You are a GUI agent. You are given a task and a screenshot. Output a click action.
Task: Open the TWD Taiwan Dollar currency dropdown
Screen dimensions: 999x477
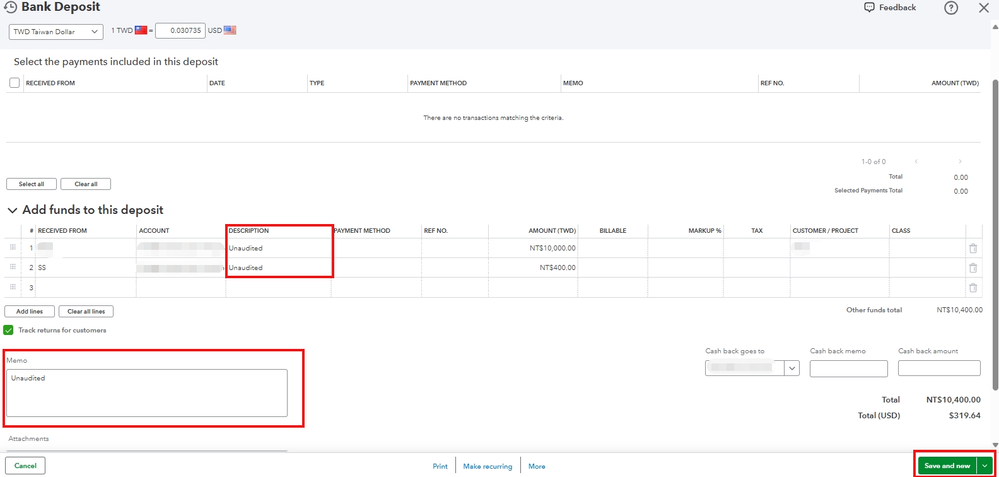[56, 31]
